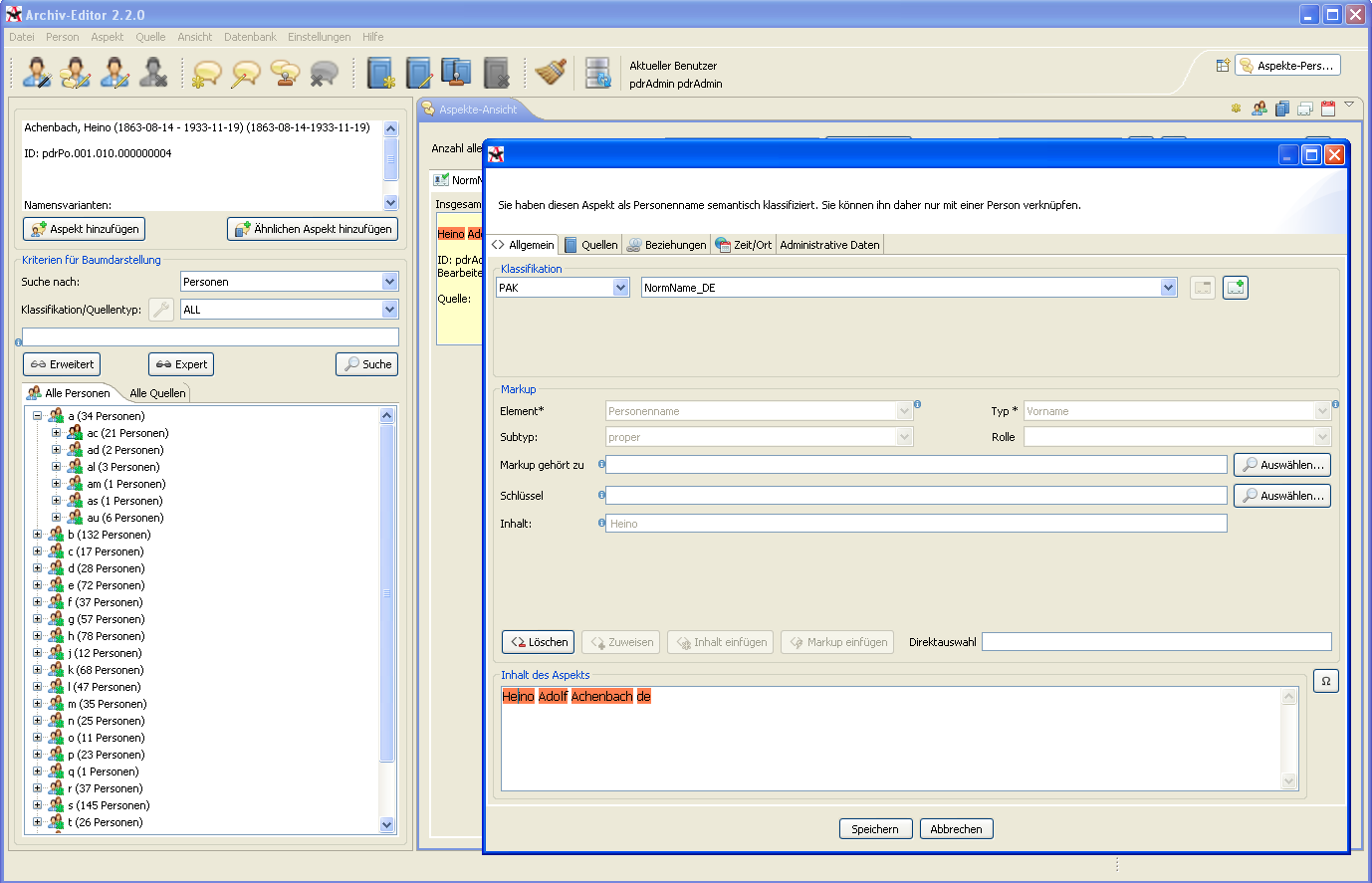
Task: Click the wrench icon next to Klassifikation/Quellentyp
Action: pyautogui.click(x=160, y=310)
